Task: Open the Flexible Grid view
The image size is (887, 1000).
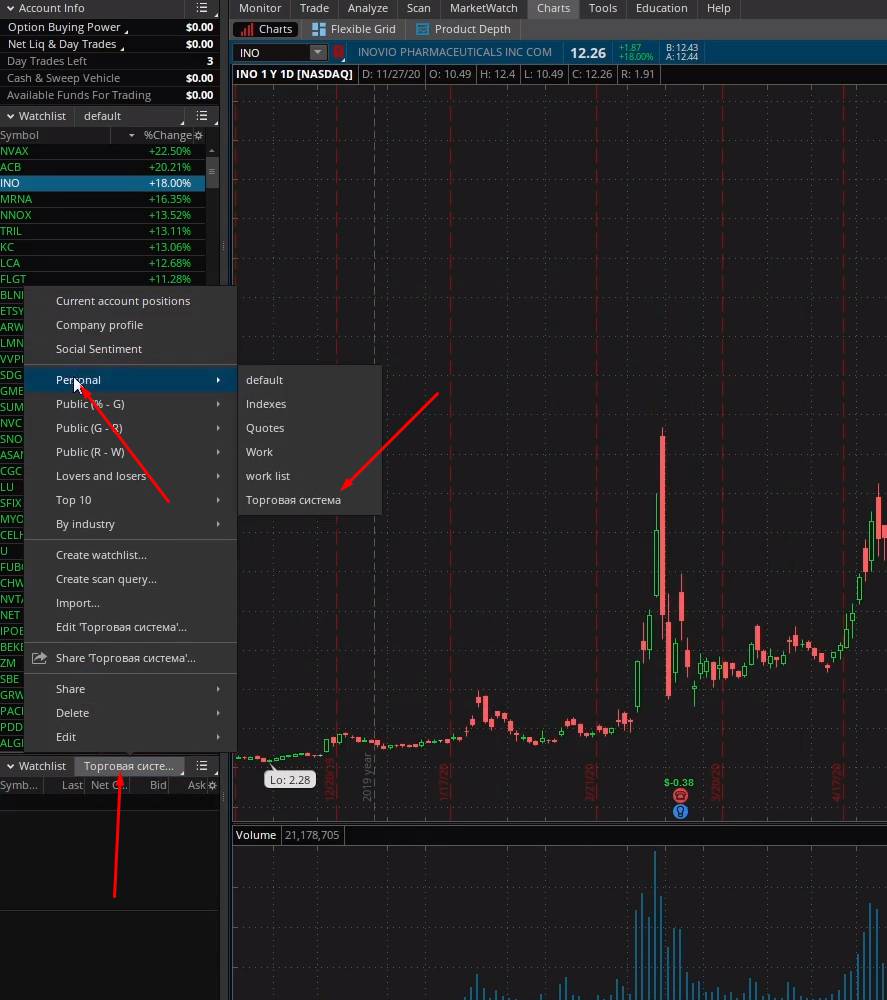Action: coord(353,30)
